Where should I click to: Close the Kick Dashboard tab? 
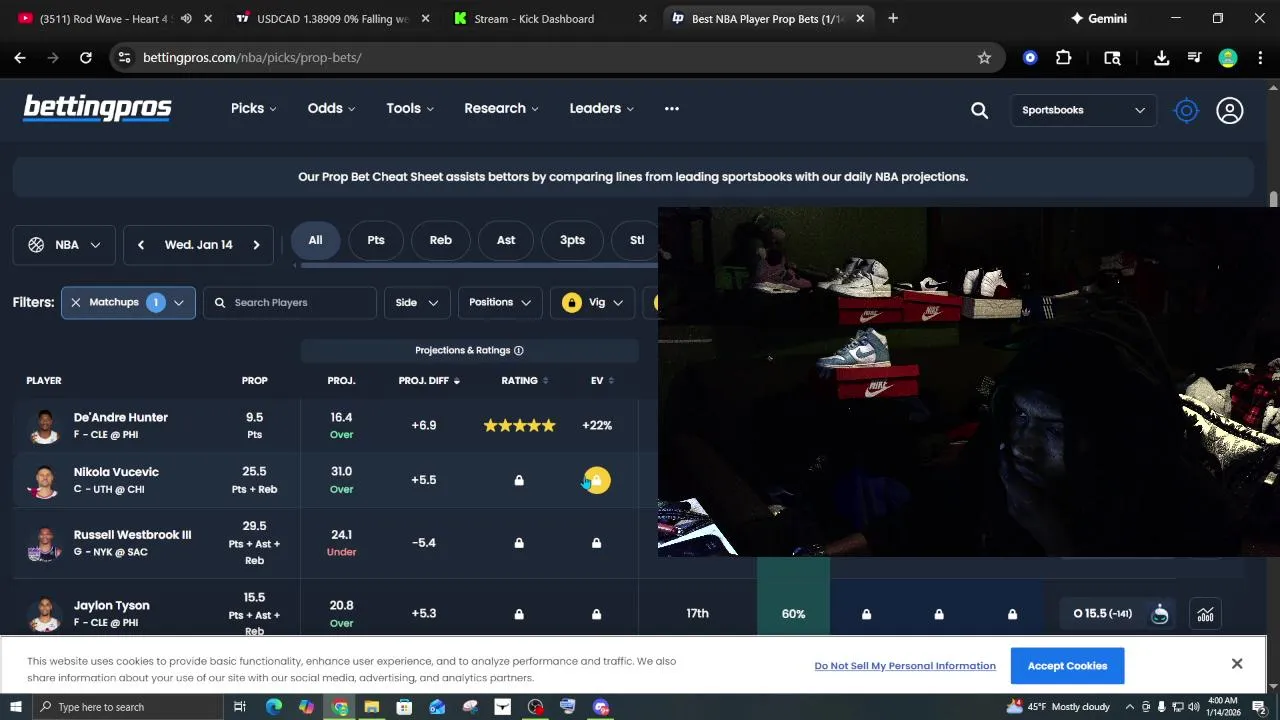pyautogui.click(x=642, y=18)
